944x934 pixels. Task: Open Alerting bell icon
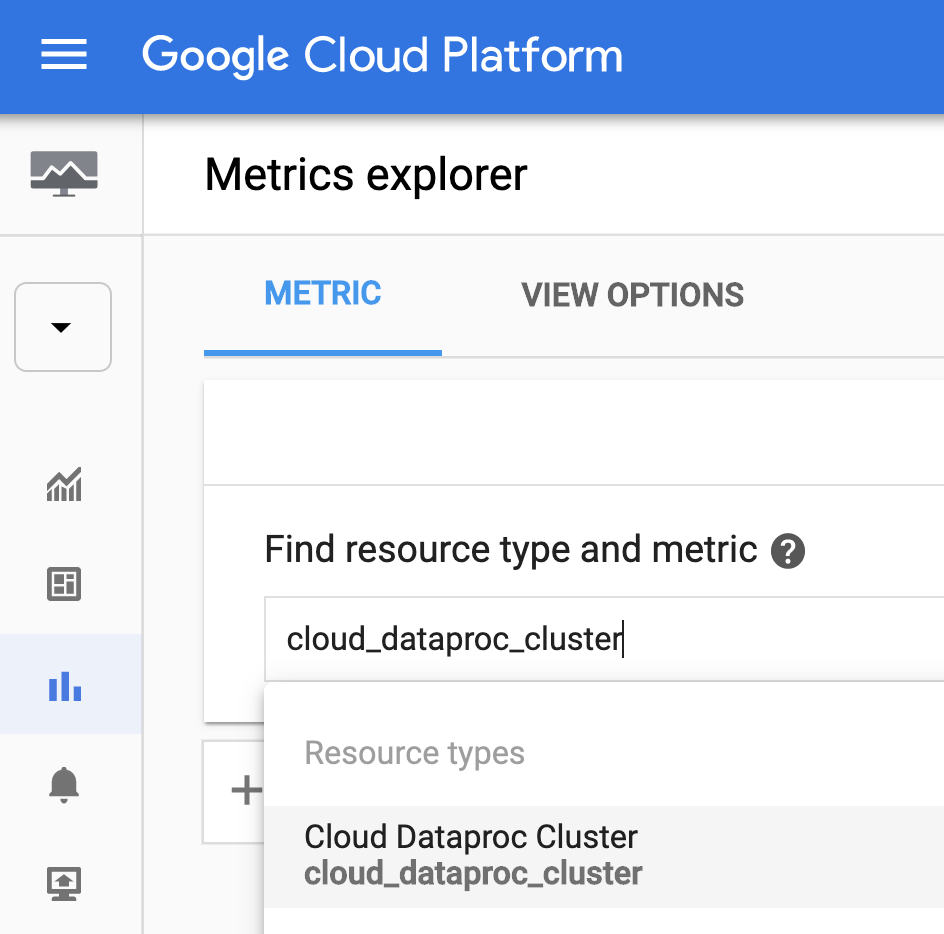(64, 785)
